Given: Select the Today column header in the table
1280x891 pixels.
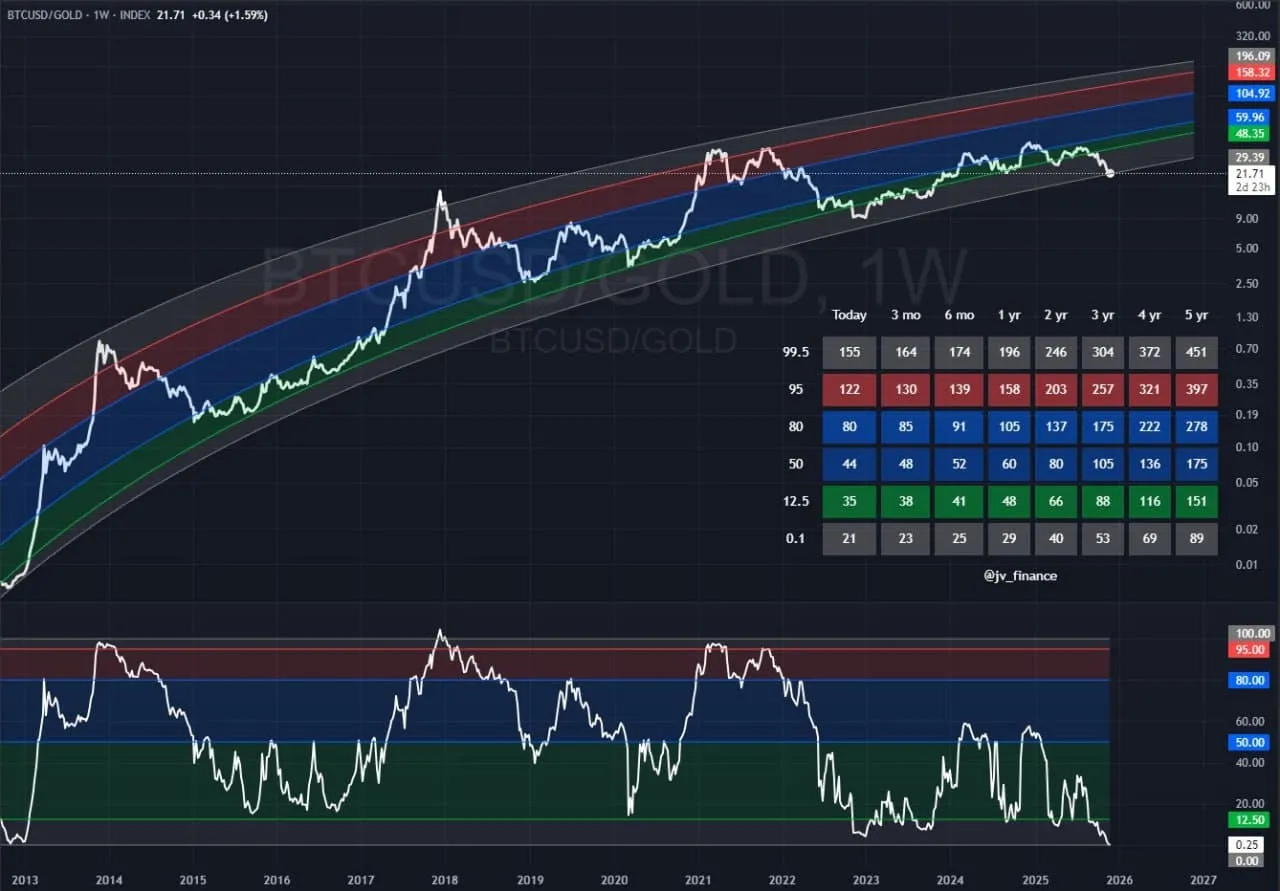Looking at the screenshot, I should (x=848, y=315).
